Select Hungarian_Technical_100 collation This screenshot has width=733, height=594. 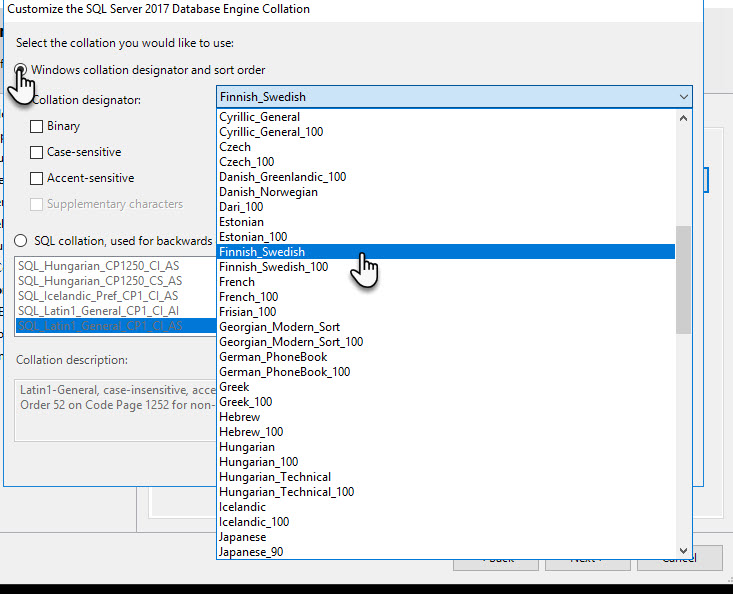pyautogui.click(x=446, y=492)
